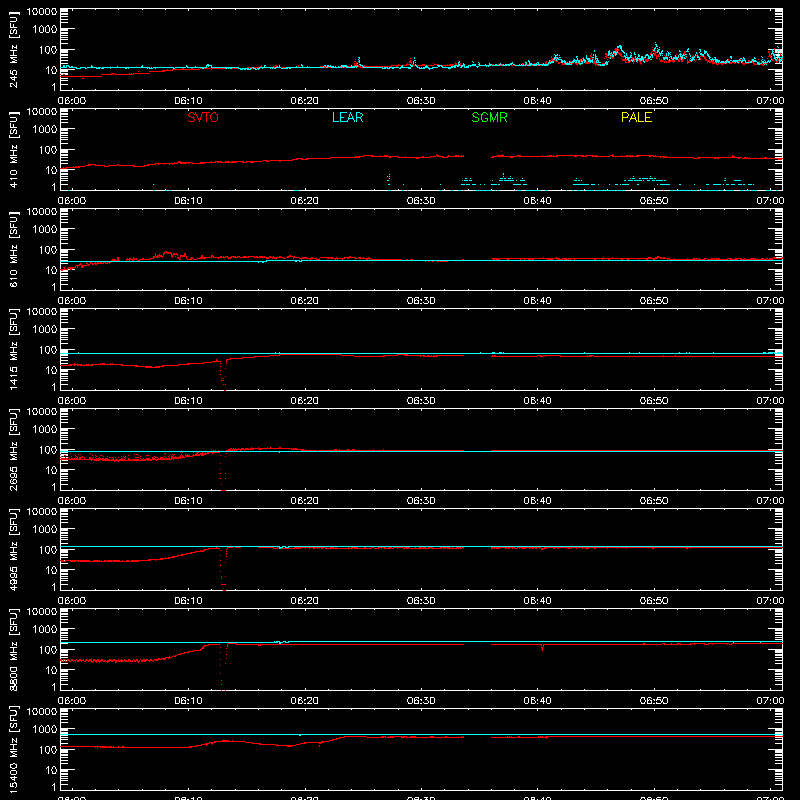The width and height of the screenshot is (800, 800).
Task: Select the 245 MHz [SFU] axis title
Action: [13, 50]
